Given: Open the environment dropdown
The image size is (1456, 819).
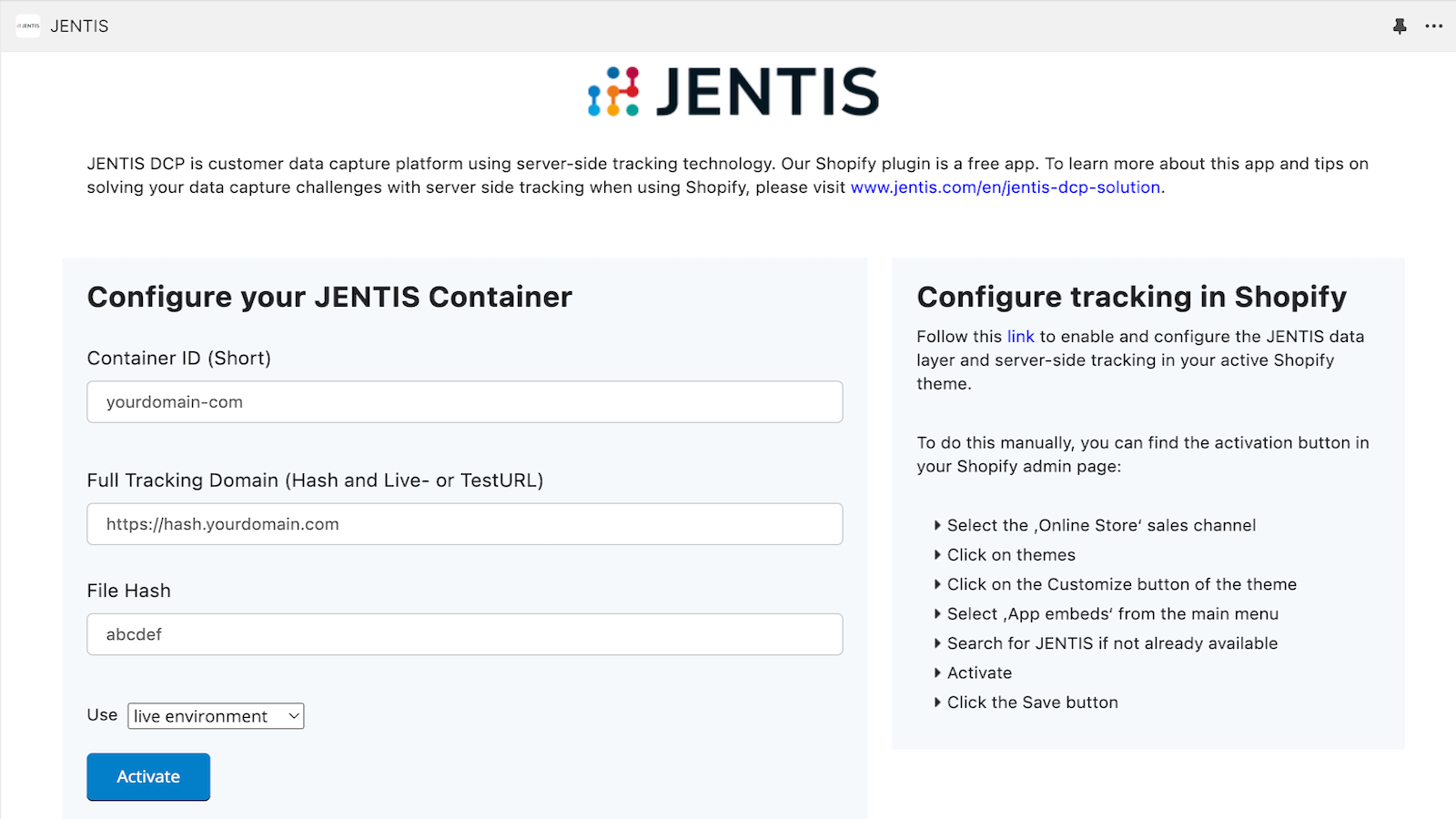Looking at the screenshot, I should pos(216,716).
